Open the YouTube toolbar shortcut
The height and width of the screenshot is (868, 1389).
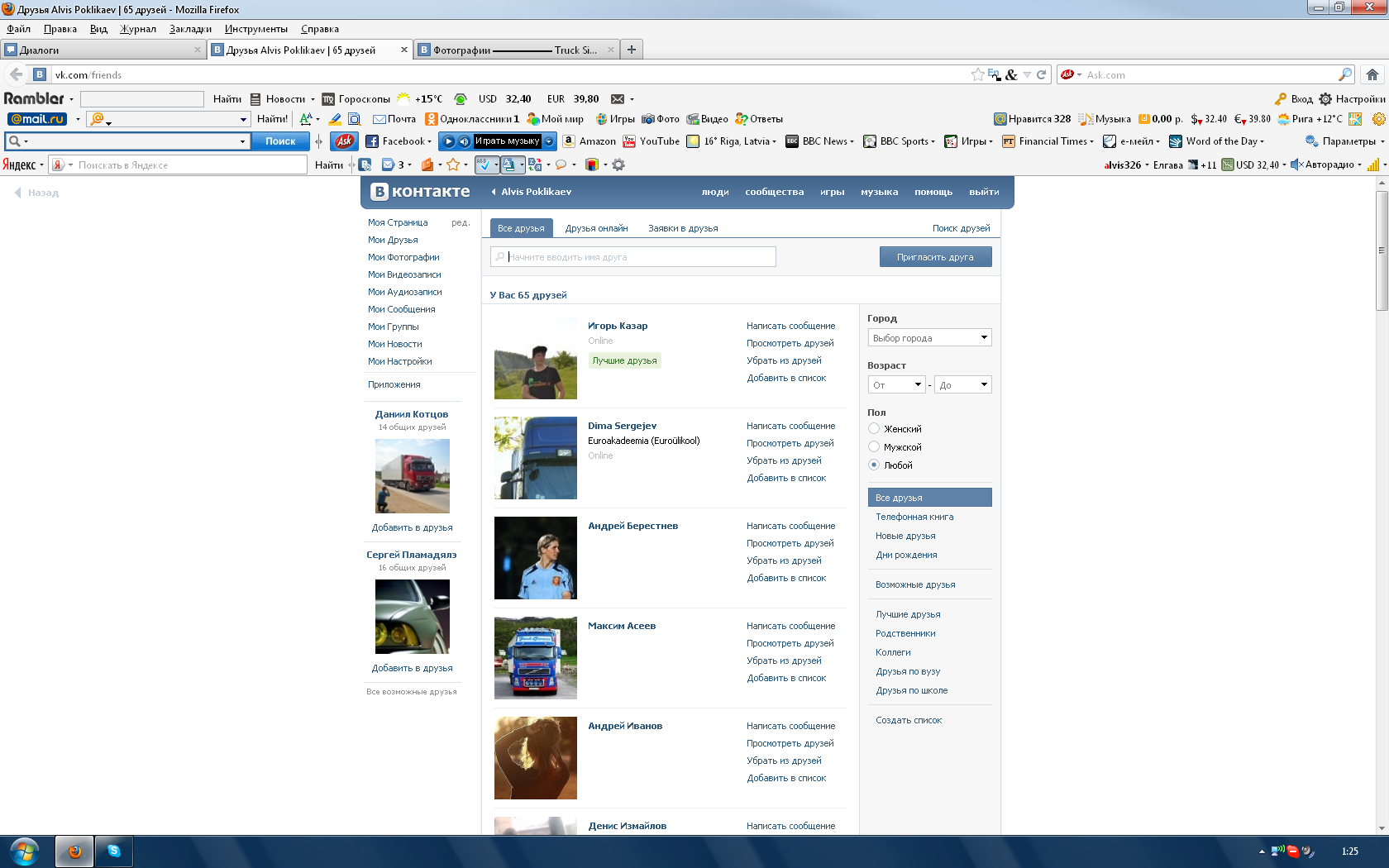[x=651, y=141]
